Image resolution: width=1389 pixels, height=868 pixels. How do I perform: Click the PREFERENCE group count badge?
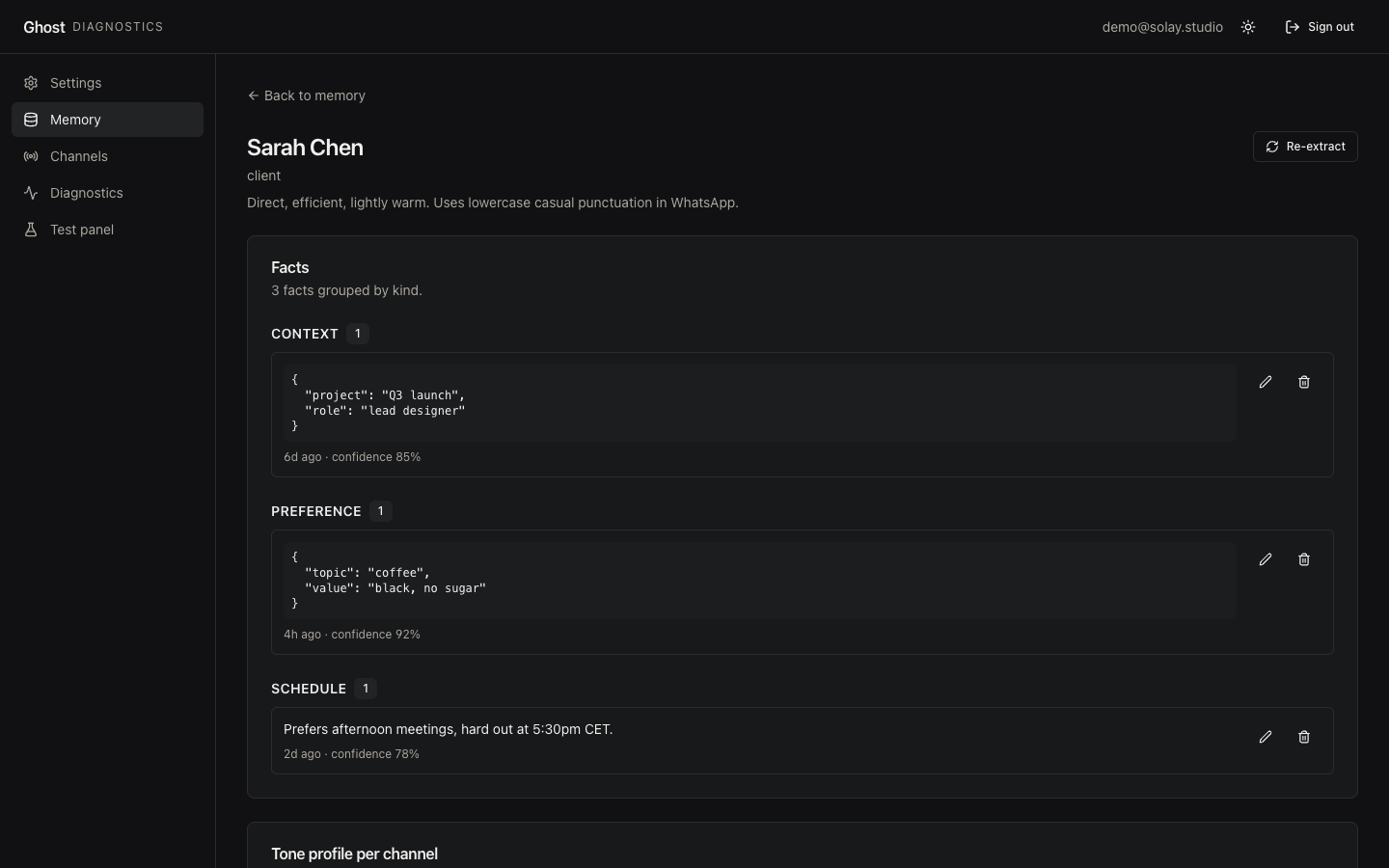[x=380, y=511]
